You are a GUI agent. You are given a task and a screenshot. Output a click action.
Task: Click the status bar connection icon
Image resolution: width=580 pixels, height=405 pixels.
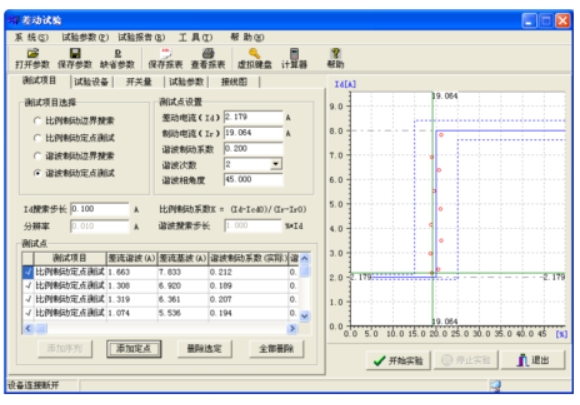495,386
